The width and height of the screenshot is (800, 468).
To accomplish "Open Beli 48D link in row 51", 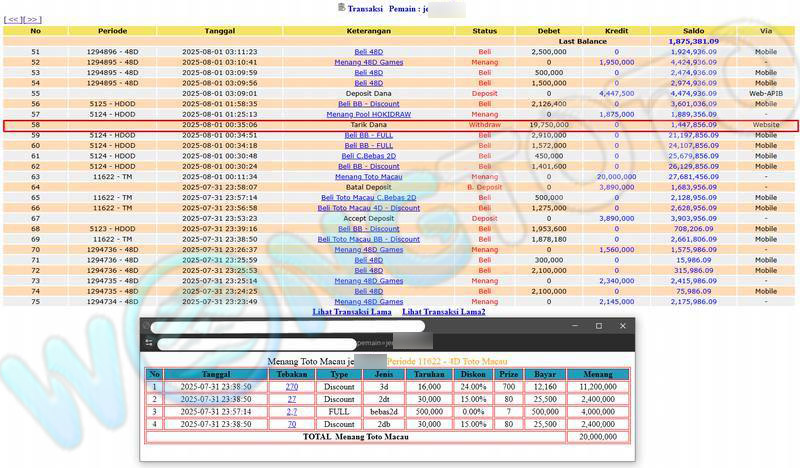I will pyautogui.click(x=368, y=52).
